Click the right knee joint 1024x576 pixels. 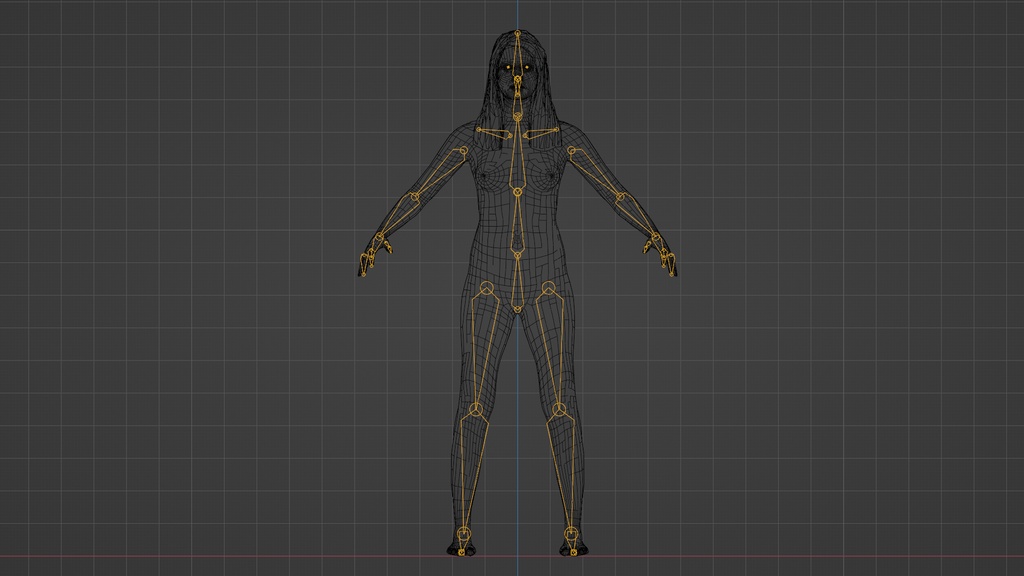click(558, 408)
